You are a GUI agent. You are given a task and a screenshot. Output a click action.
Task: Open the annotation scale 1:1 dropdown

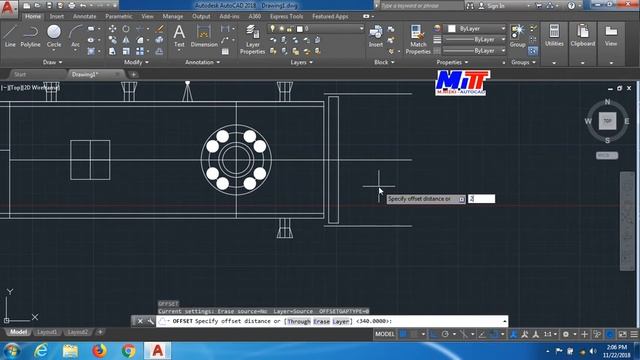[550, 334]
